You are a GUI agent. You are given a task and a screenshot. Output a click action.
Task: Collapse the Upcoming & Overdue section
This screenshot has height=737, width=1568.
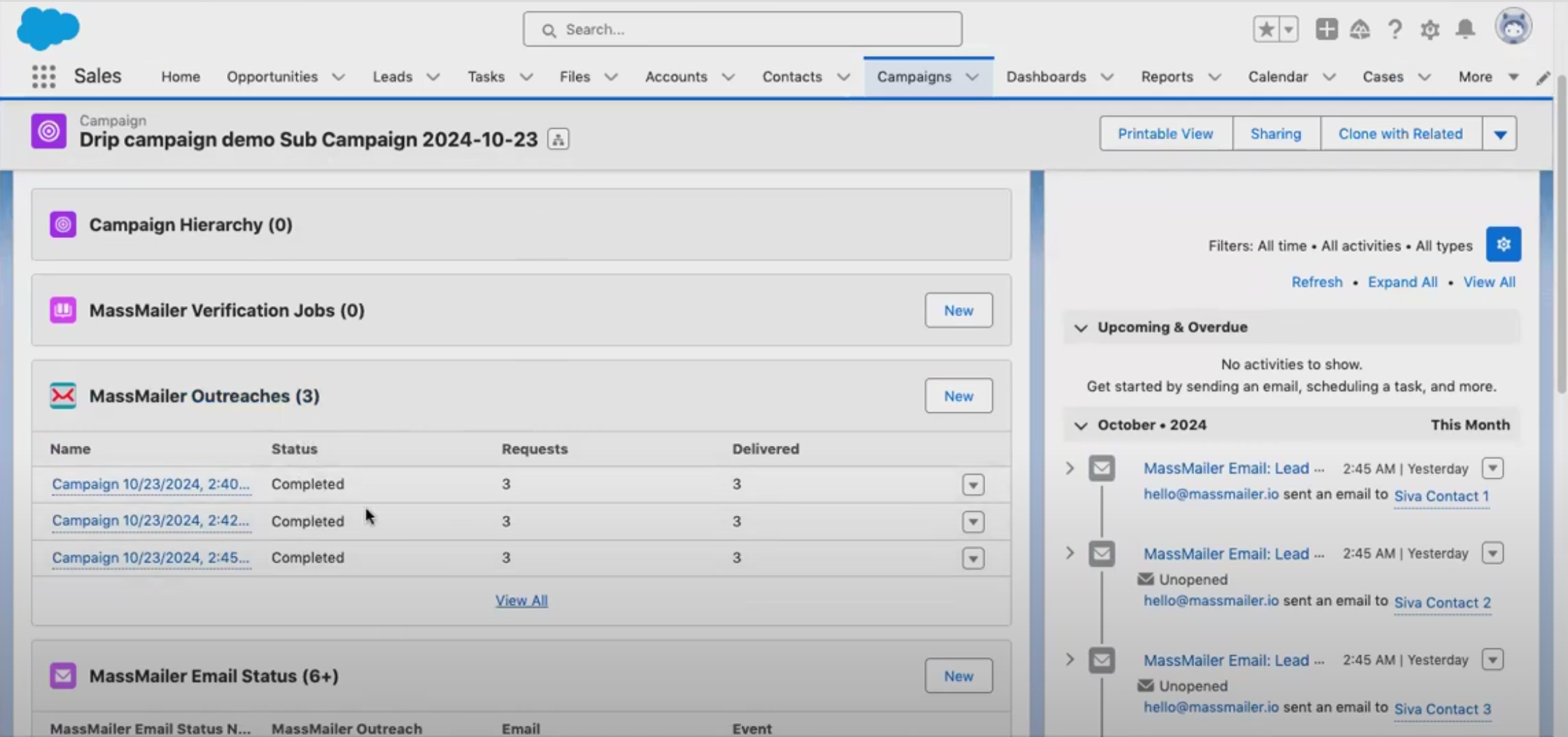click(x=1081, y=328)
